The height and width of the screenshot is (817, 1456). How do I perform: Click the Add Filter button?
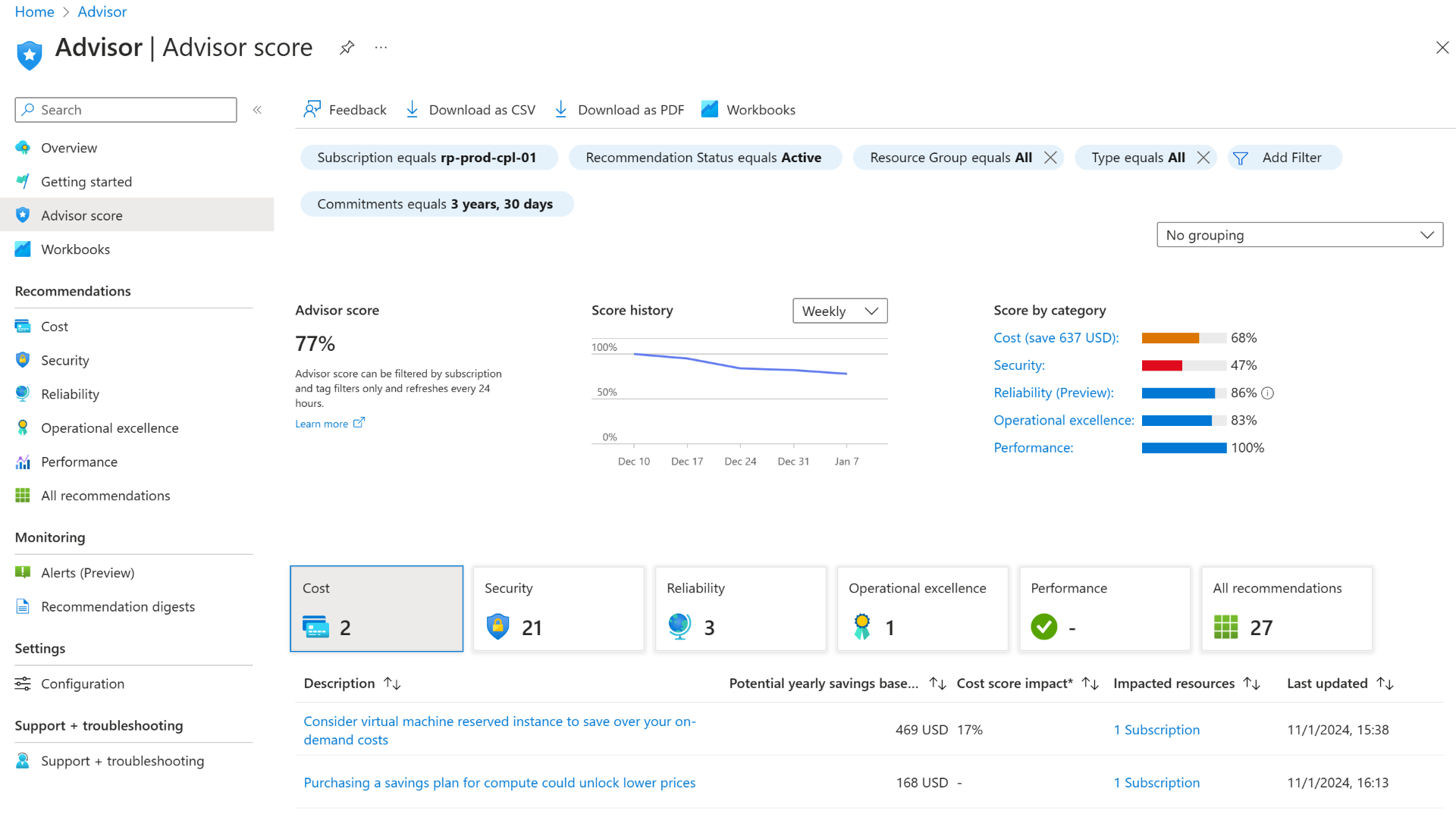tap(1284, 157)
